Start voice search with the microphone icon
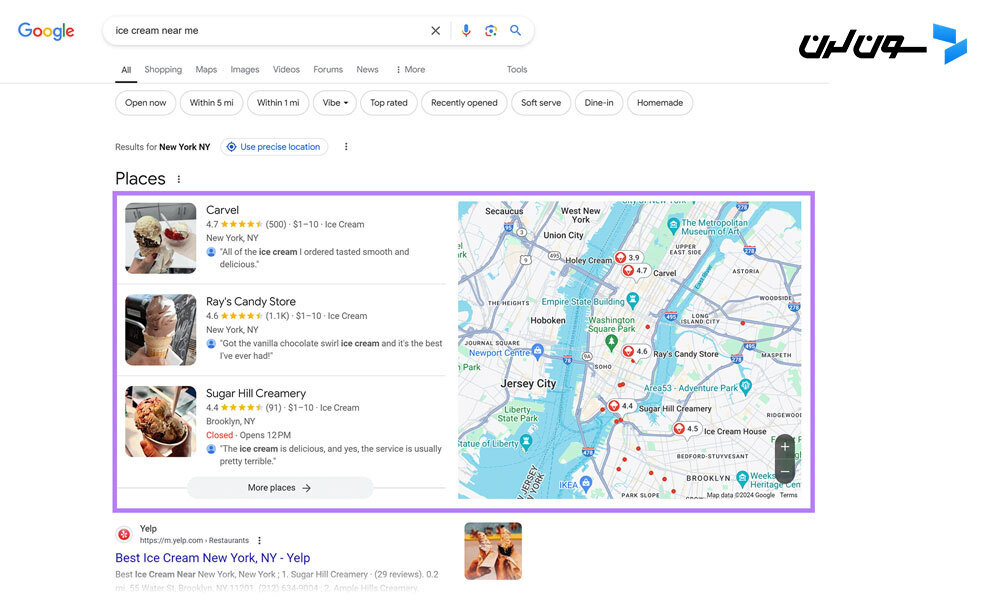 click(x=466, y=31)
